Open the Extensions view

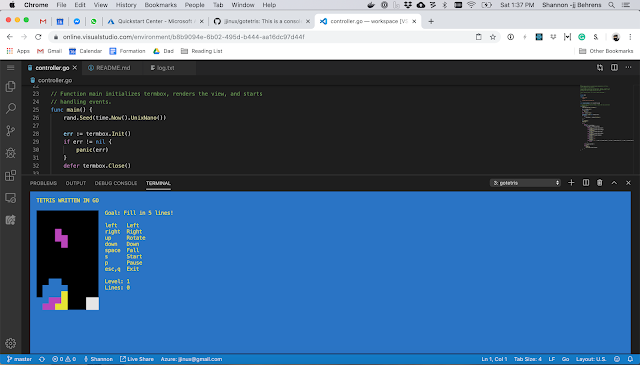(x=11, y=176)
